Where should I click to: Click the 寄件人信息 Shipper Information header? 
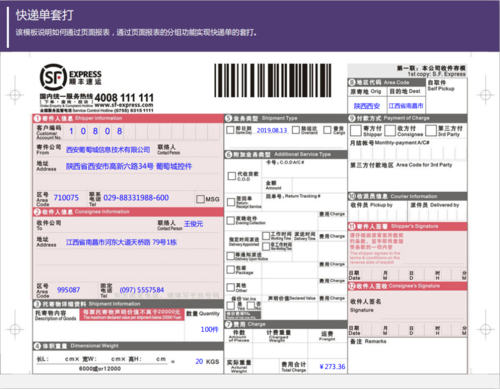click(x=128, y=118)
